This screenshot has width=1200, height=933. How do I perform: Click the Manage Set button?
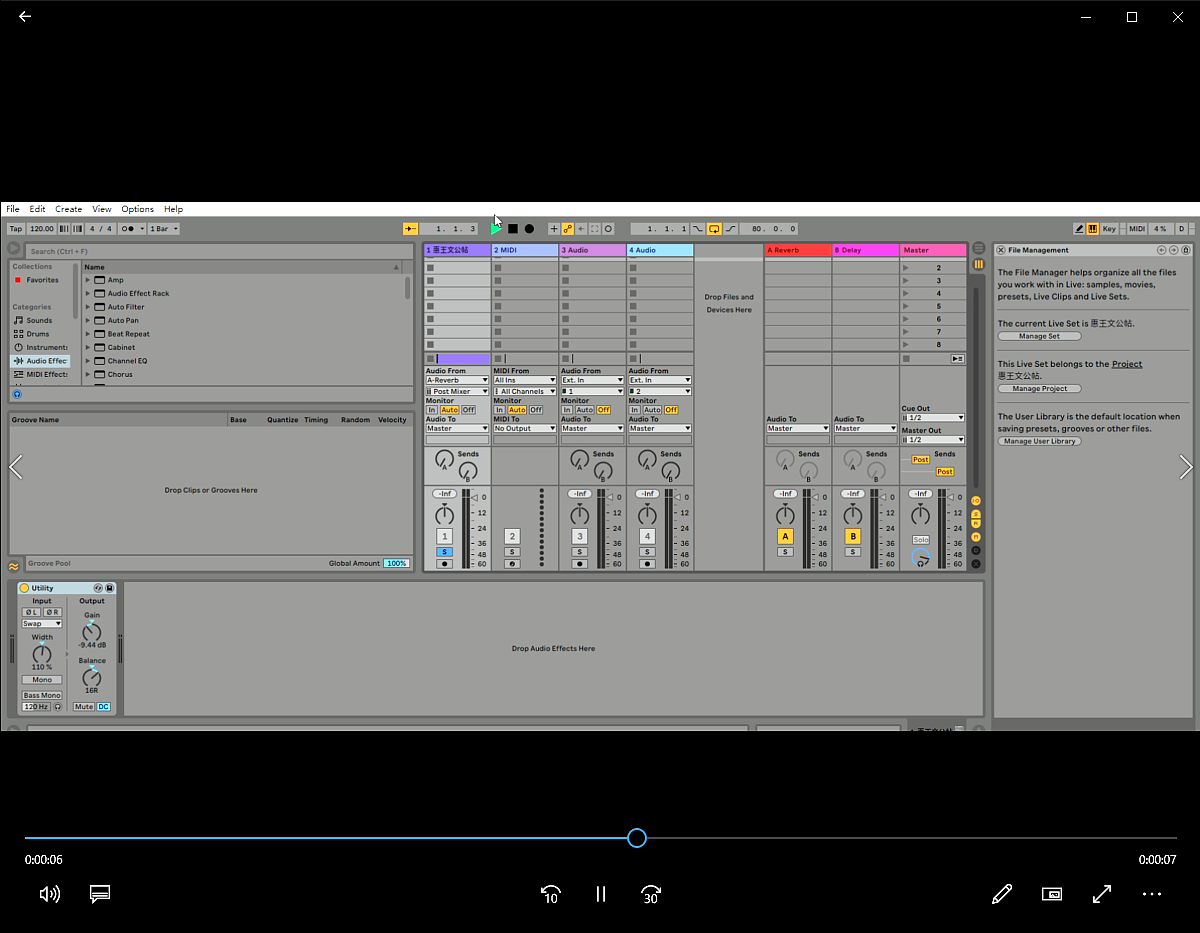click(1039, 337)
